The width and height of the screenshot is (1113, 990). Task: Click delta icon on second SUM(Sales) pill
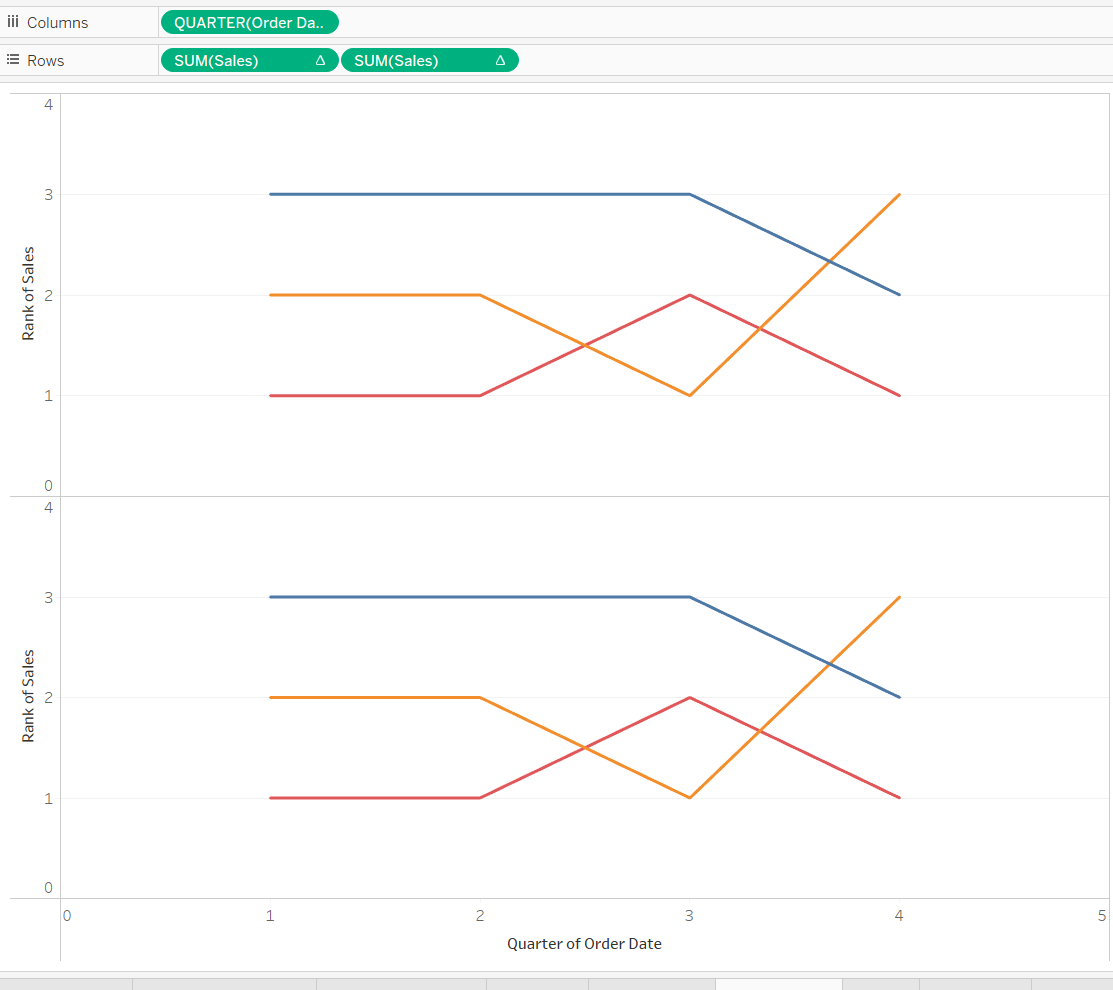pos(500,60)
